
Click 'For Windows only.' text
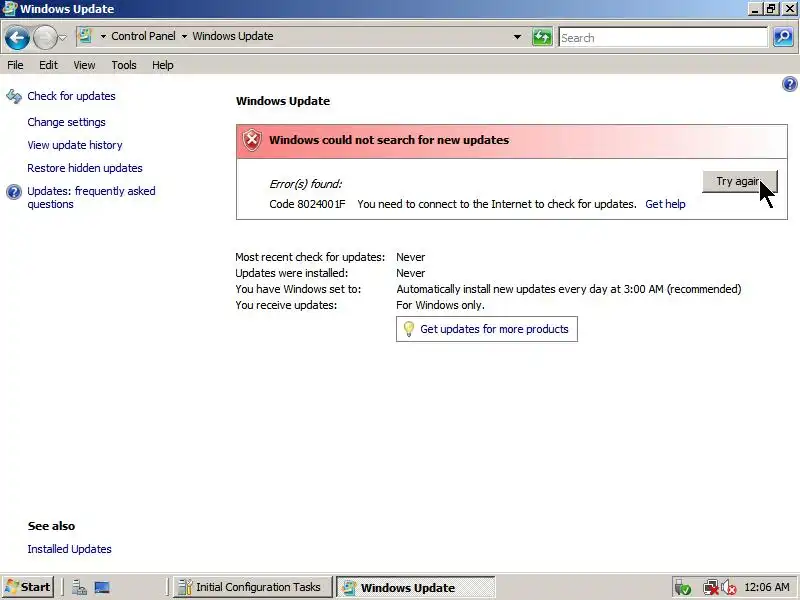point(440,305)
